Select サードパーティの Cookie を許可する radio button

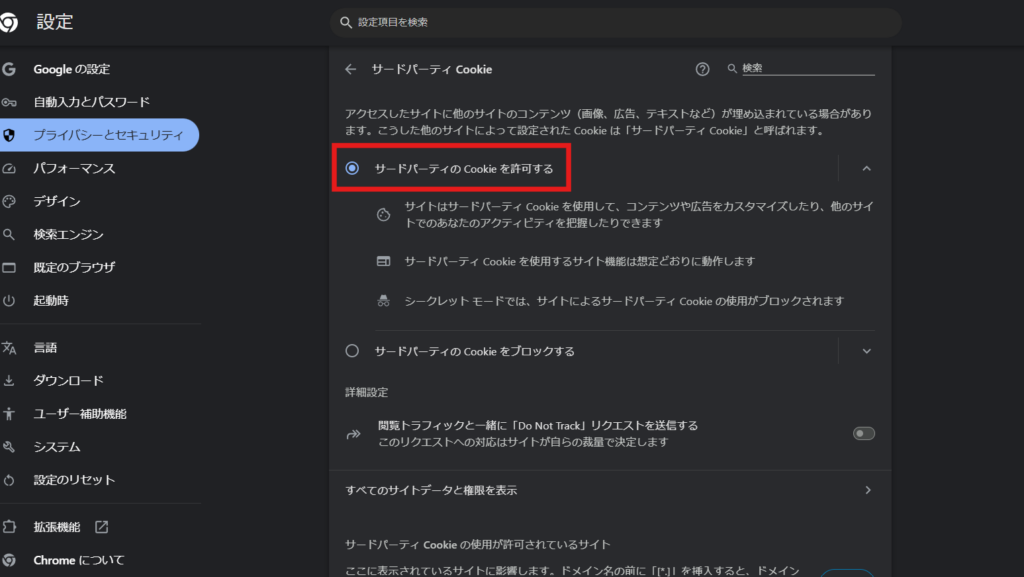coord(352,168)
